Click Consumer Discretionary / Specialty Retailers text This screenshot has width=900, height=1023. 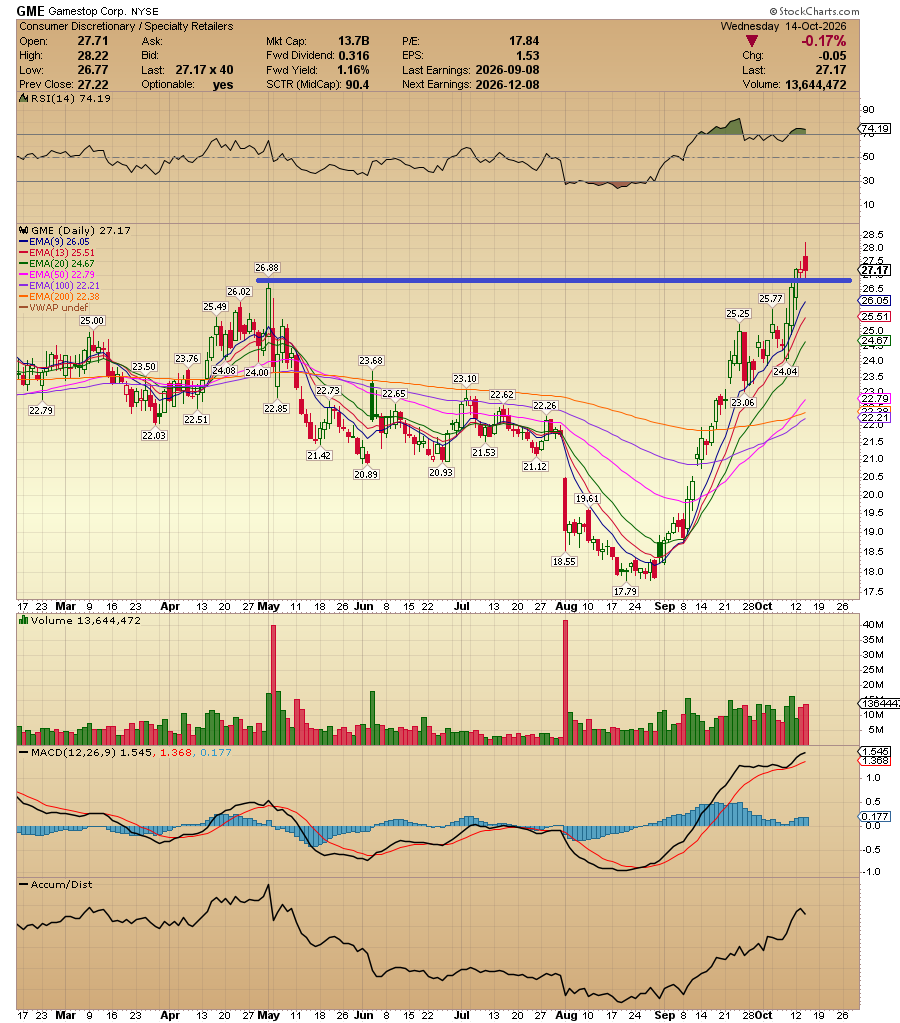[x=126, y=26]
